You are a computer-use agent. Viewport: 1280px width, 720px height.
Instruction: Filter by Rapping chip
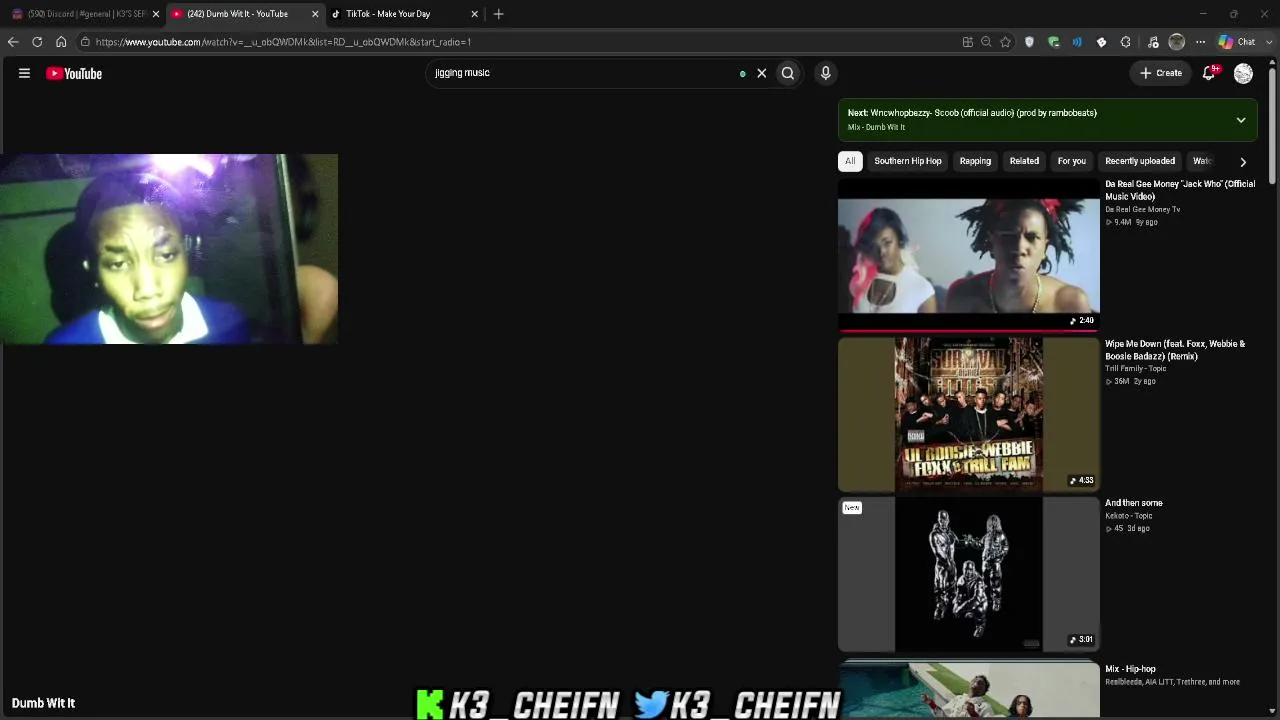[975, 161]
